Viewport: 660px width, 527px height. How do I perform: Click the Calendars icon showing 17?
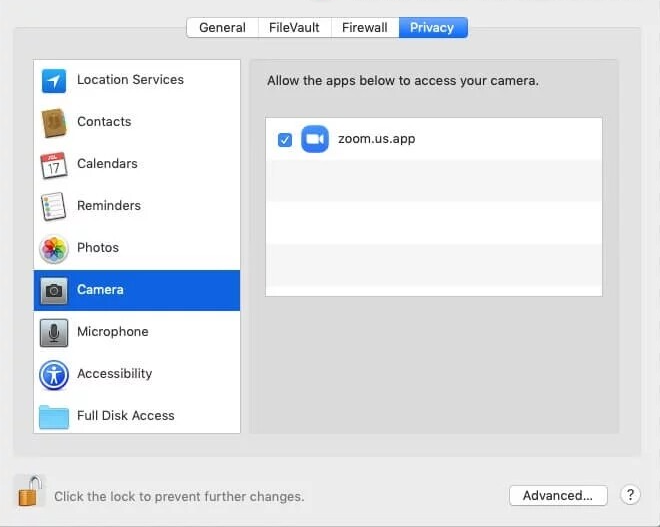tap(54, 165)
